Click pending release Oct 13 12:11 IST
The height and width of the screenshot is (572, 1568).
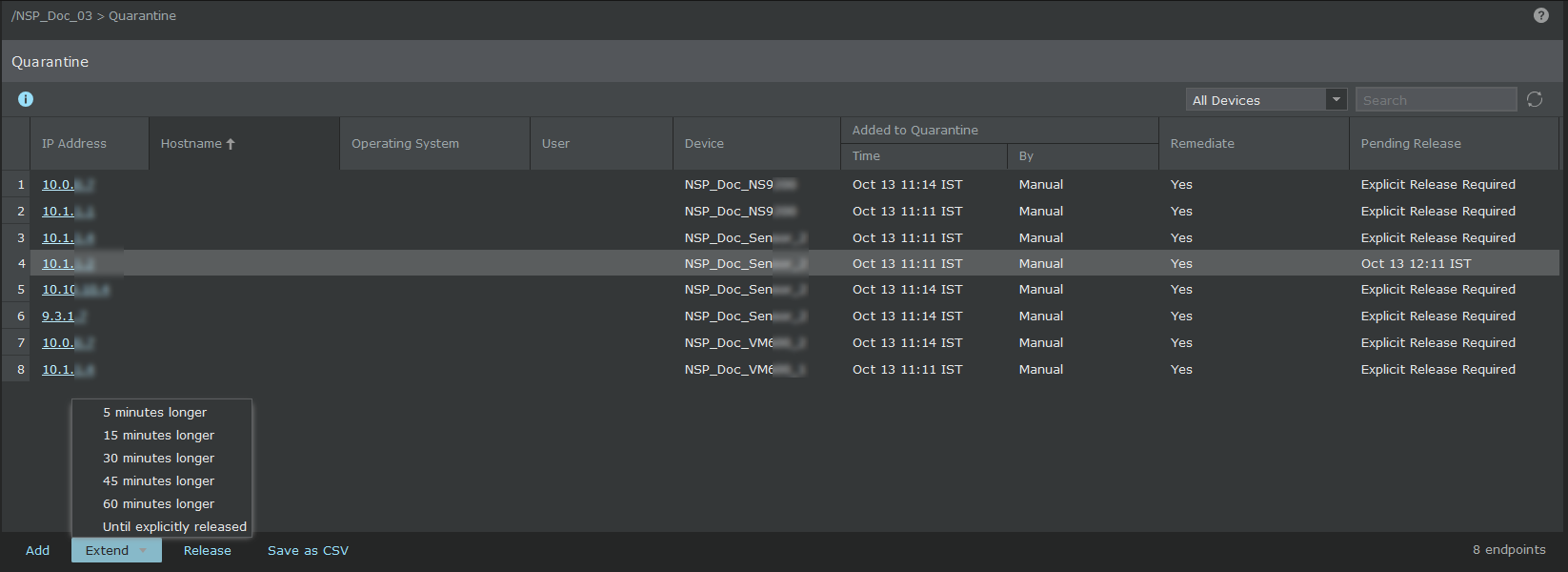pyautogui.click(x=1416, y=264)
